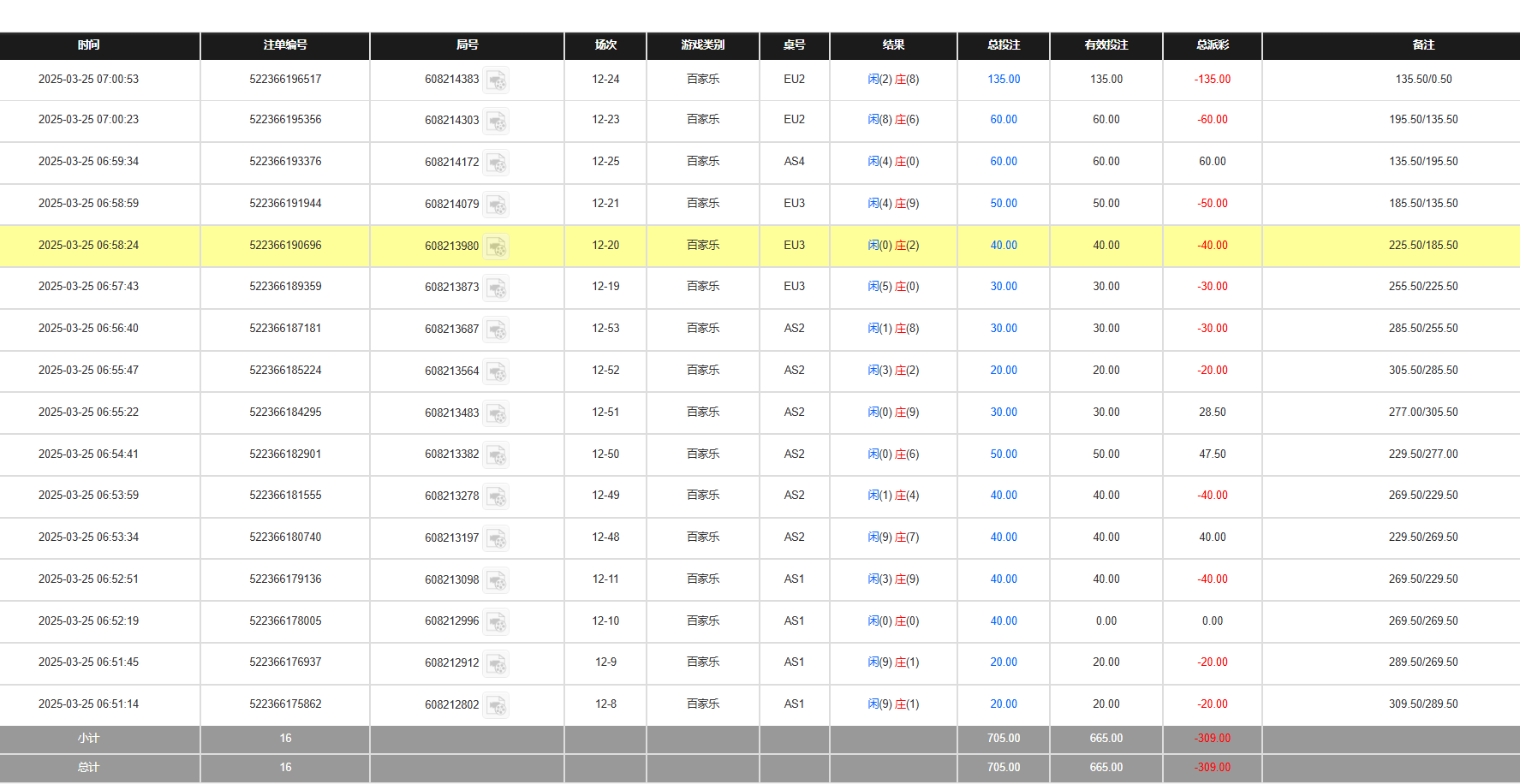This screenshot has width=1520, height=784.
Task: Select bet slip number 522366196517
Action: (285, 80)
